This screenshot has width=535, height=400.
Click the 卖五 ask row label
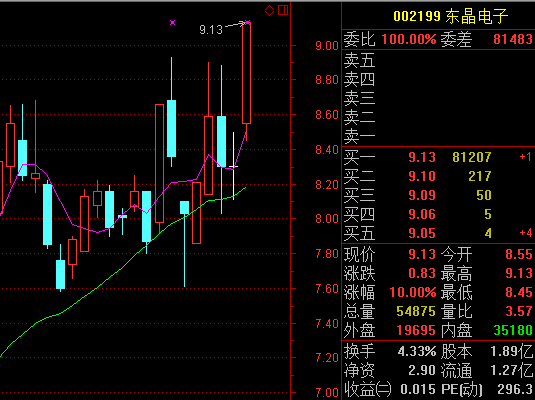[x=359, y=60]
